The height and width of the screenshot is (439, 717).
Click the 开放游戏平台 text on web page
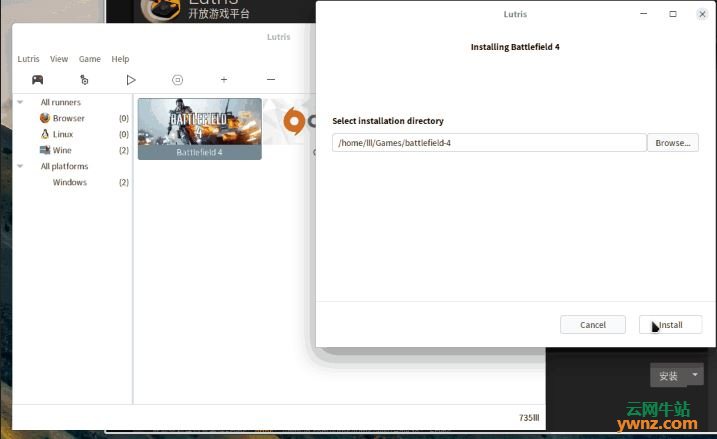click(x=219, y=14)
